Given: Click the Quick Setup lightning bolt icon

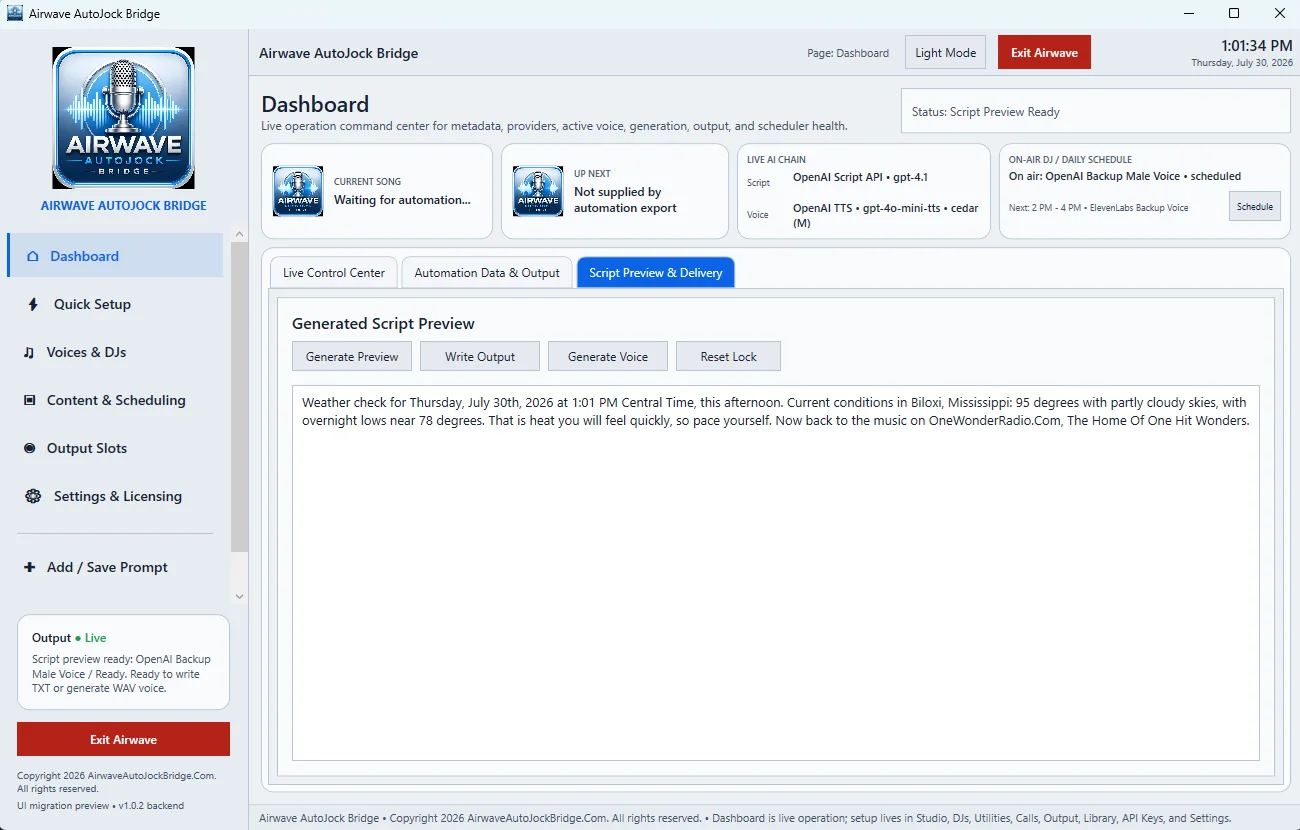Looking at the screenshot, I should click(33, 304).
